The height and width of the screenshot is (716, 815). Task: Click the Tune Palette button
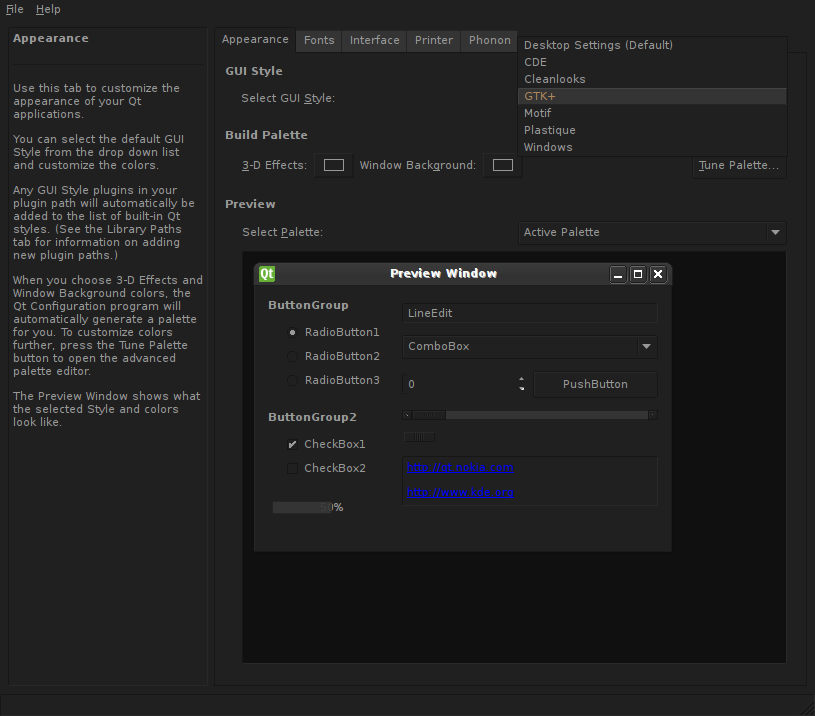coord(739,165)
